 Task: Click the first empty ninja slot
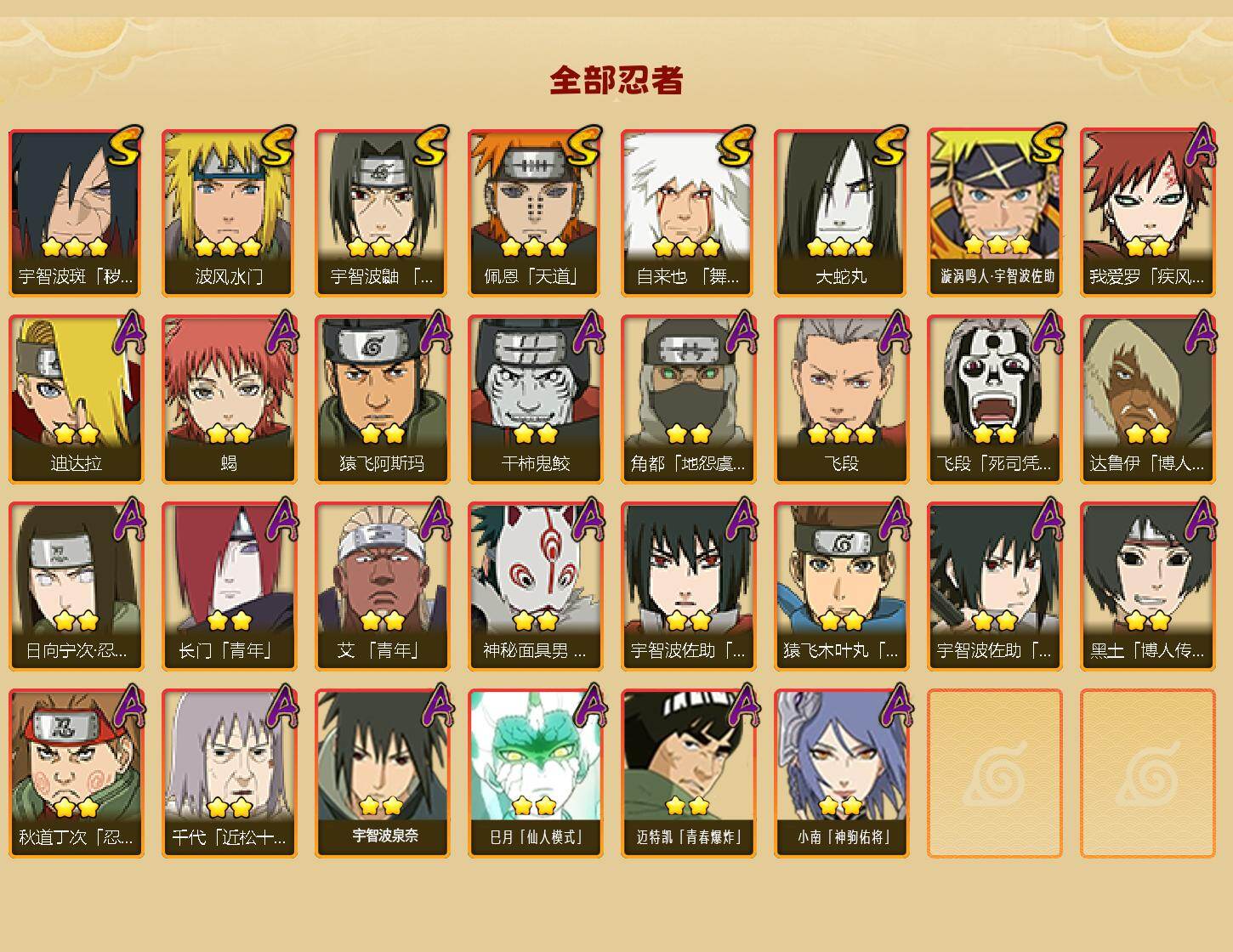pos(994,773)
